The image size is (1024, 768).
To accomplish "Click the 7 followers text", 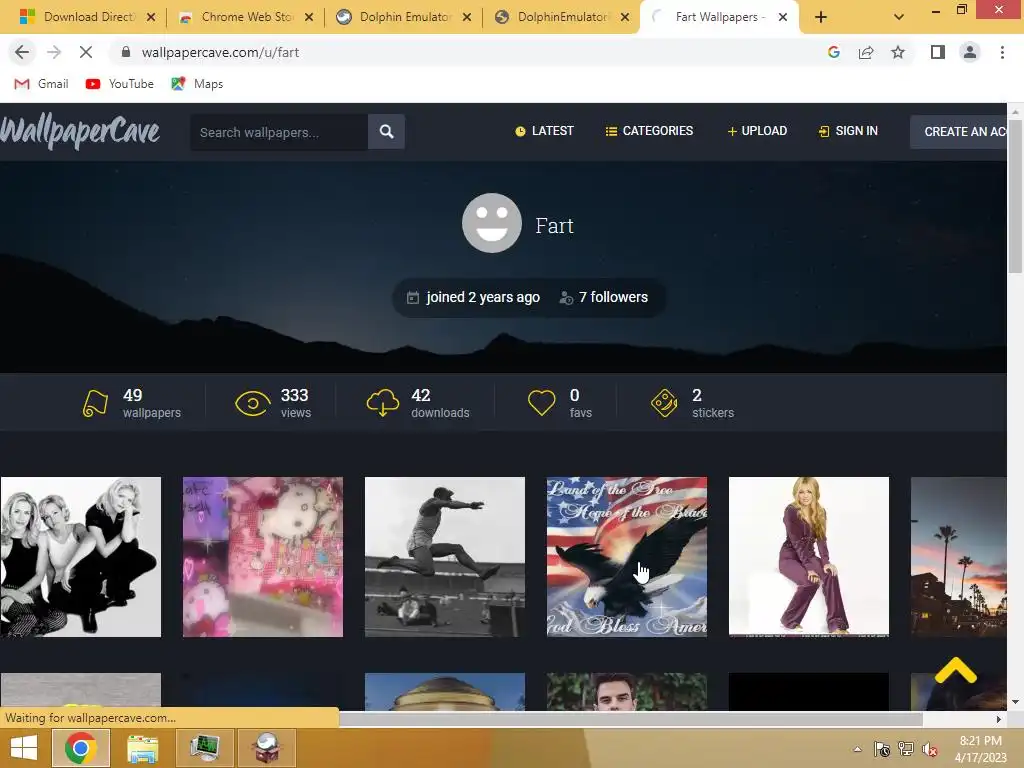I will [x=613, y=297].
